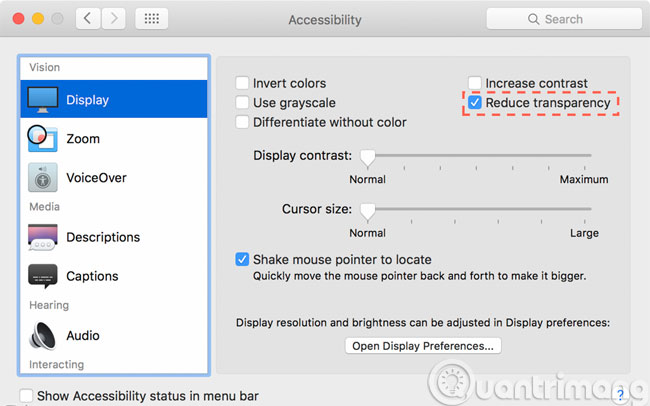
Task: Enable the Invert colors checkbox
Action: tap(242, 84)
